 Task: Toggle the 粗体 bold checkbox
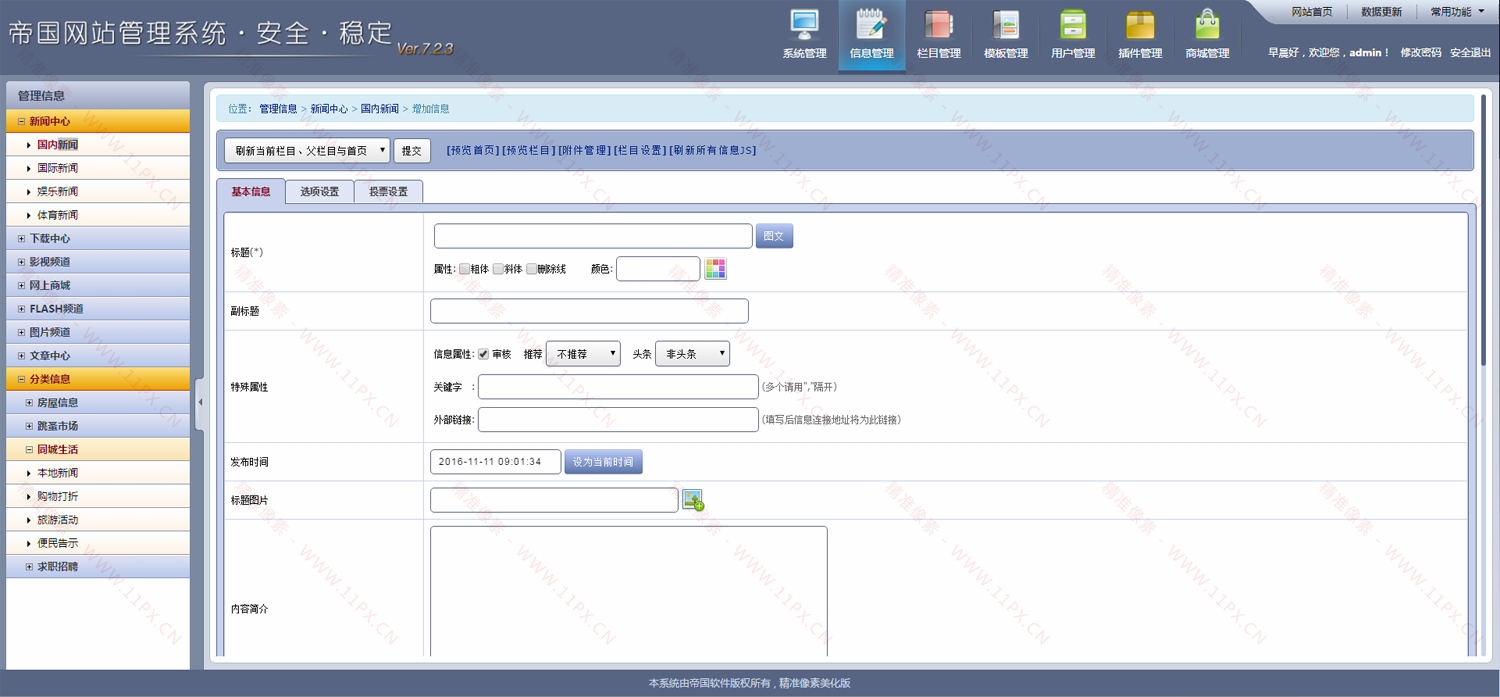(464, 269)
